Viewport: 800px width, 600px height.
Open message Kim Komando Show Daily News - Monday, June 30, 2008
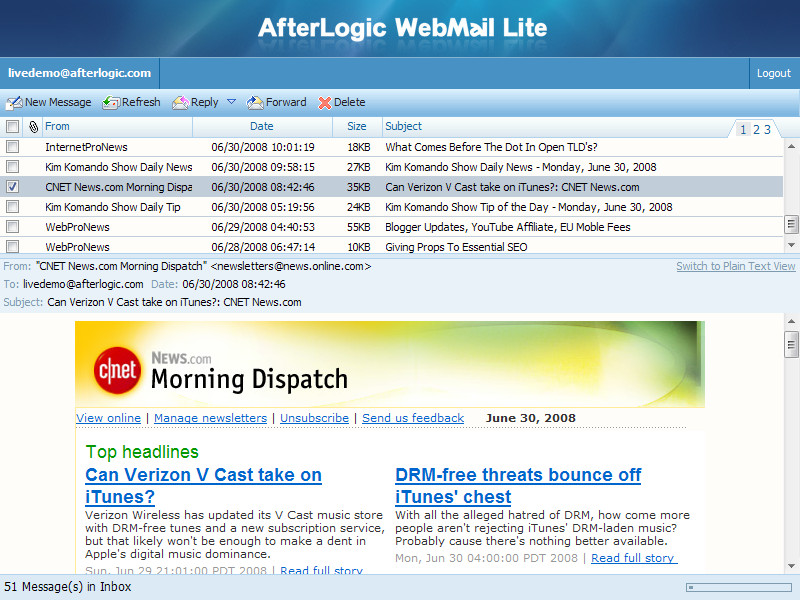point(521,167)
